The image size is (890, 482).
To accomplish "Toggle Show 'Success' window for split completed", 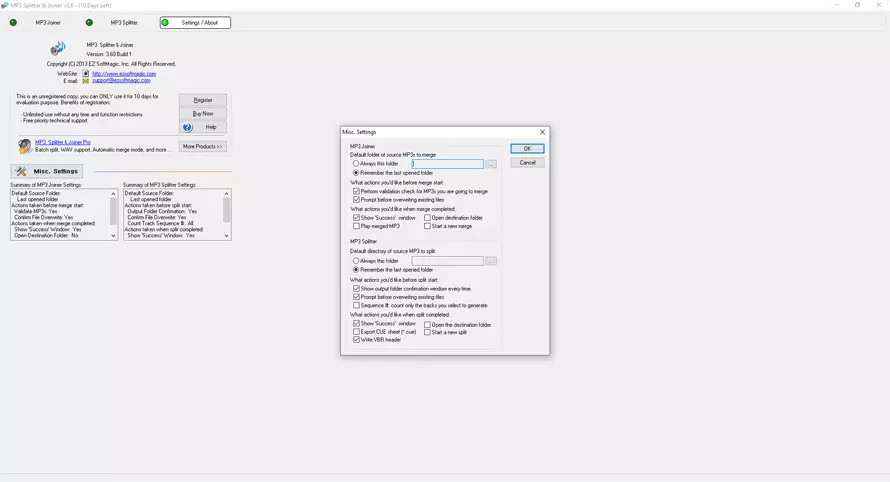I will pos(356,323).
